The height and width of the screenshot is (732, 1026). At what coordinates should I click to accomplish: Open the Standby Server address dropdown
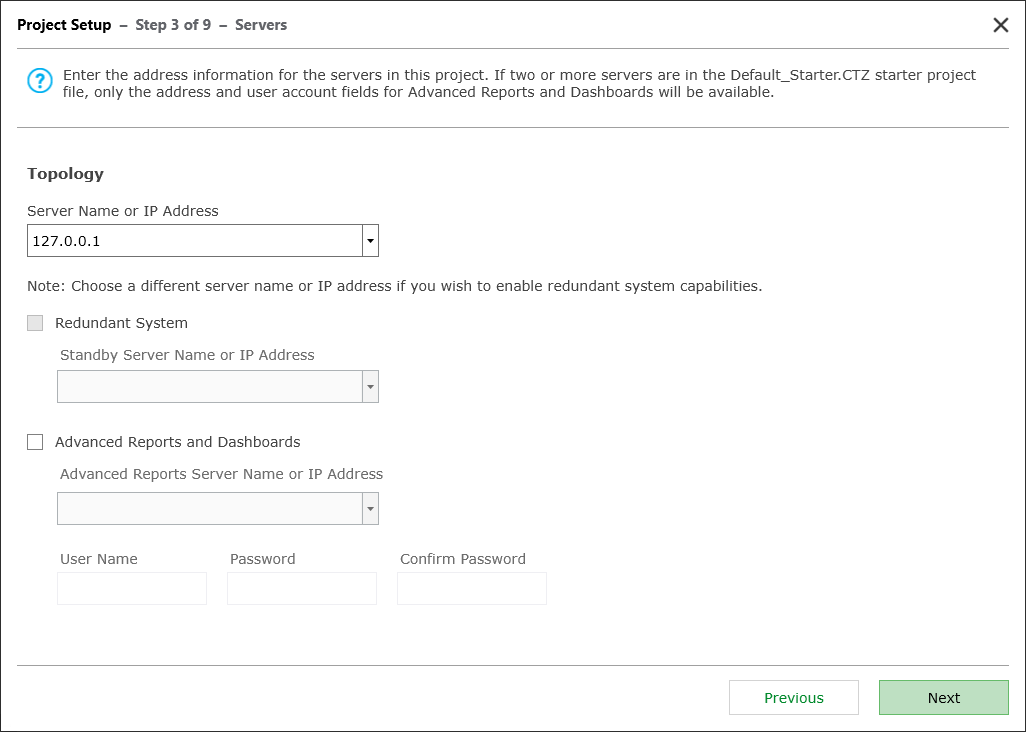click(370, 386)
